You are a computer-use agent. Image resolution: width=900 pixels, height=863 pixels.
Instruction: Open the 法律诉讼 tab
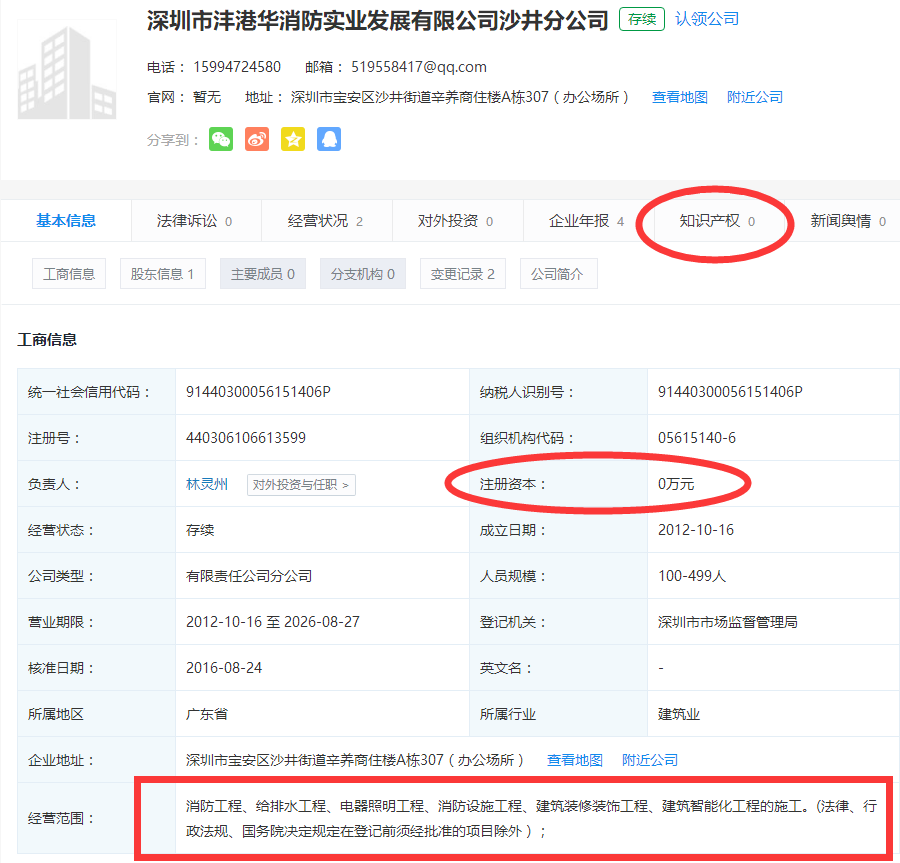(195, 221)
